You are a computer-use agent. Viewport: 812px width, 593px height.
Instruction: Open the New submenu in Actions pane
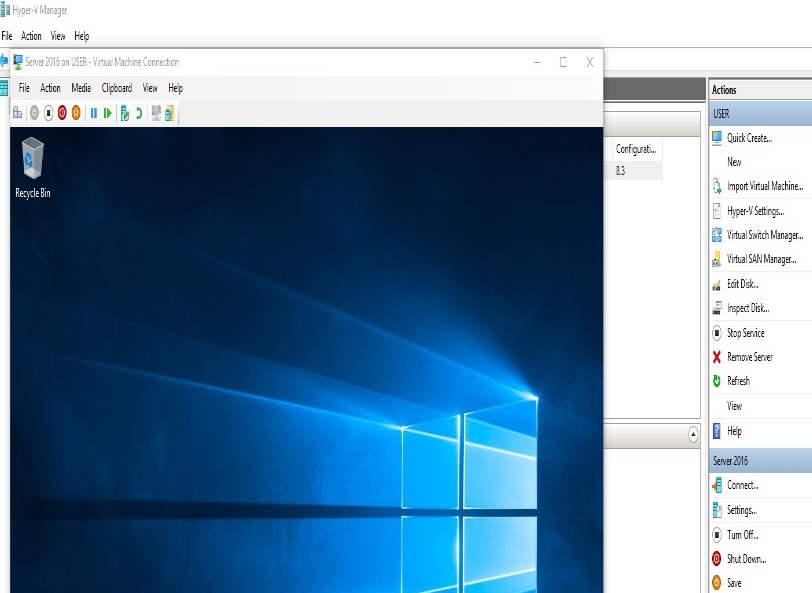click(x=734, y=162)
